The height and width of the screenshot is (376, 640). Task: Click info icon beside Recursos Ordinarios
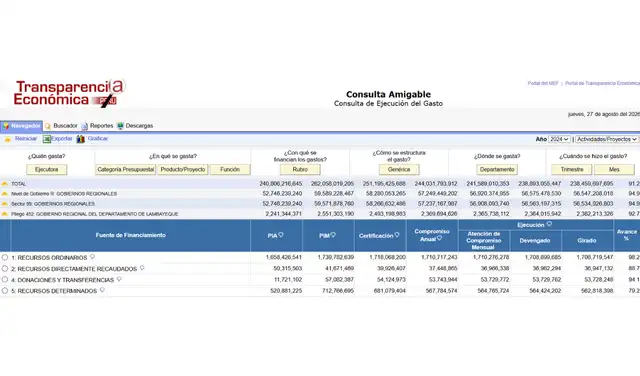click(x=92, y=257)
